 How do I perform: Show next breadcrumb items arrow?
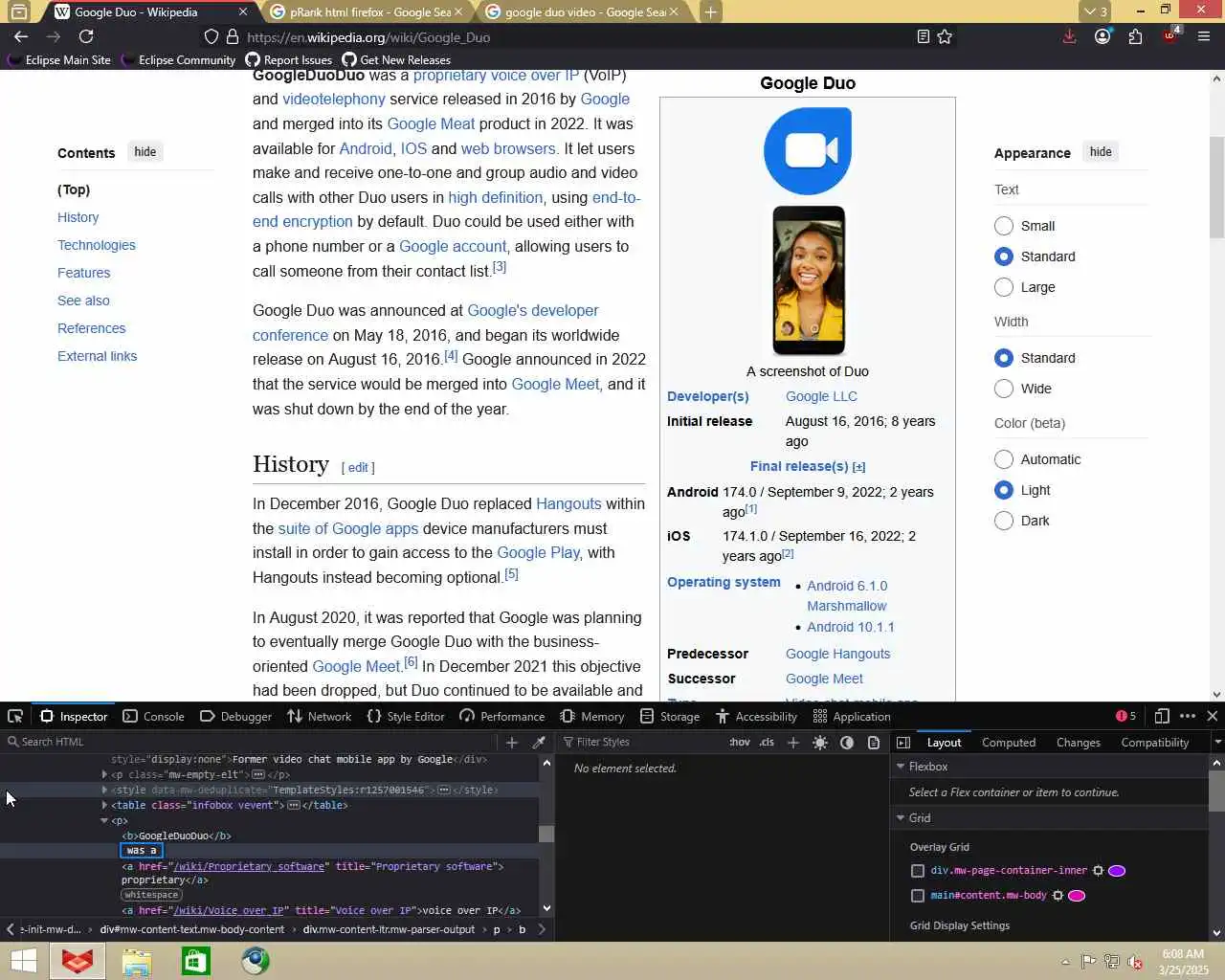point(542,928)
